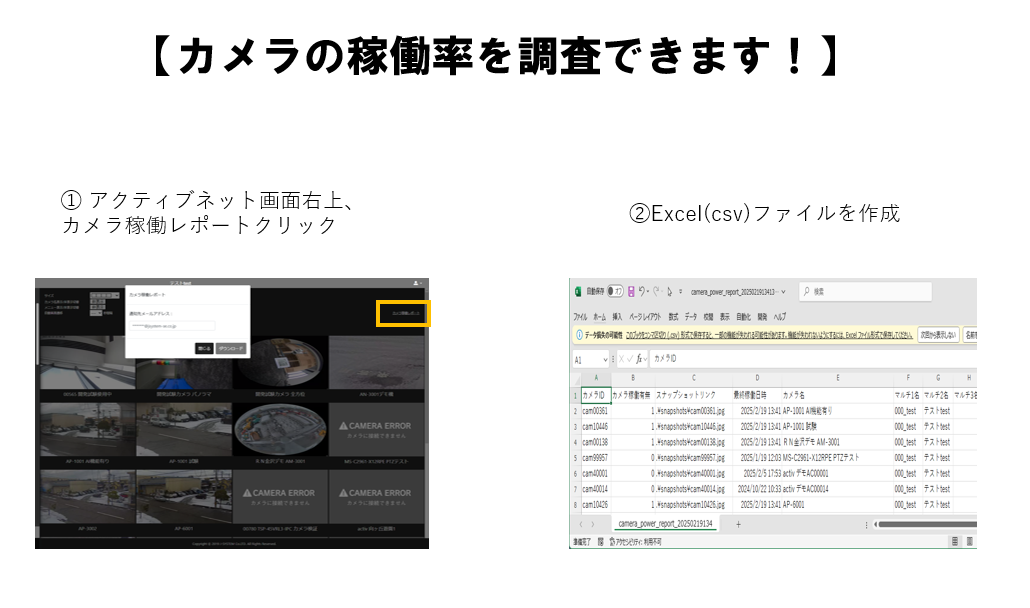Open the 挿入 ribbon tab

tap(617, 316)
